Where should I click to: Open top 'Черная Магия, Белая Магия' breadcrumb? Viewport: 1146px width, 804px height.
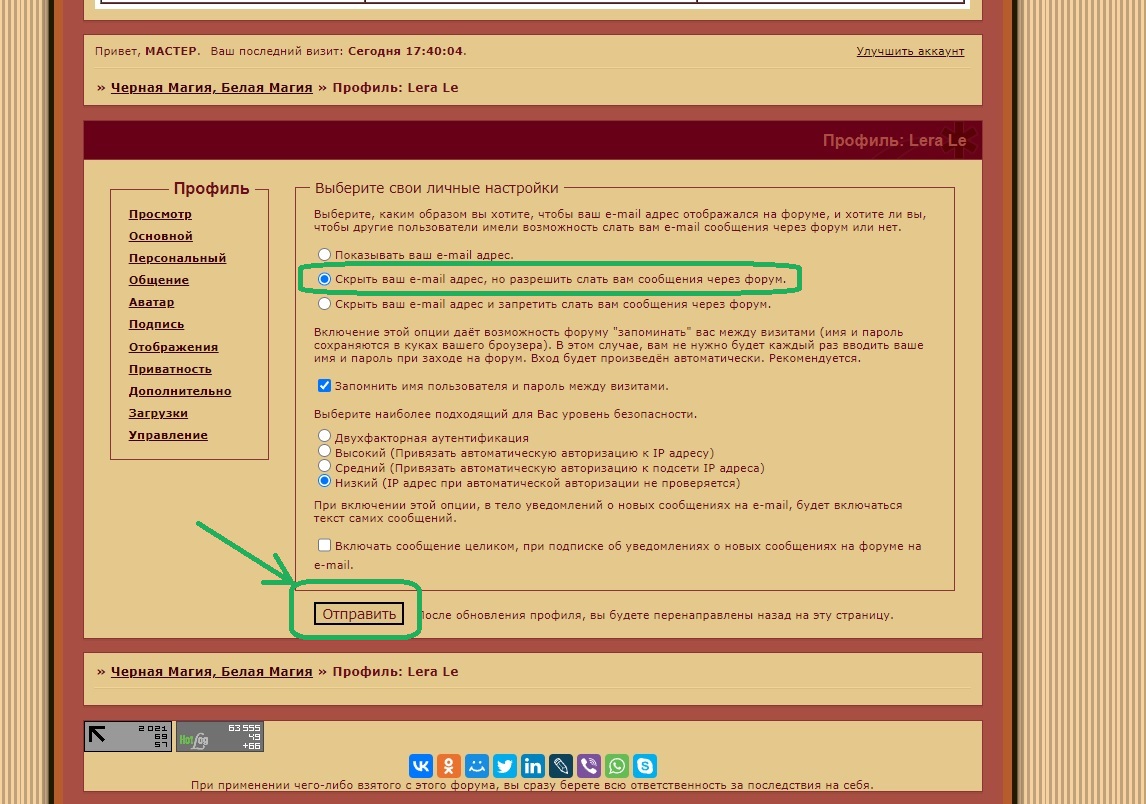click(x=211, y=88)
